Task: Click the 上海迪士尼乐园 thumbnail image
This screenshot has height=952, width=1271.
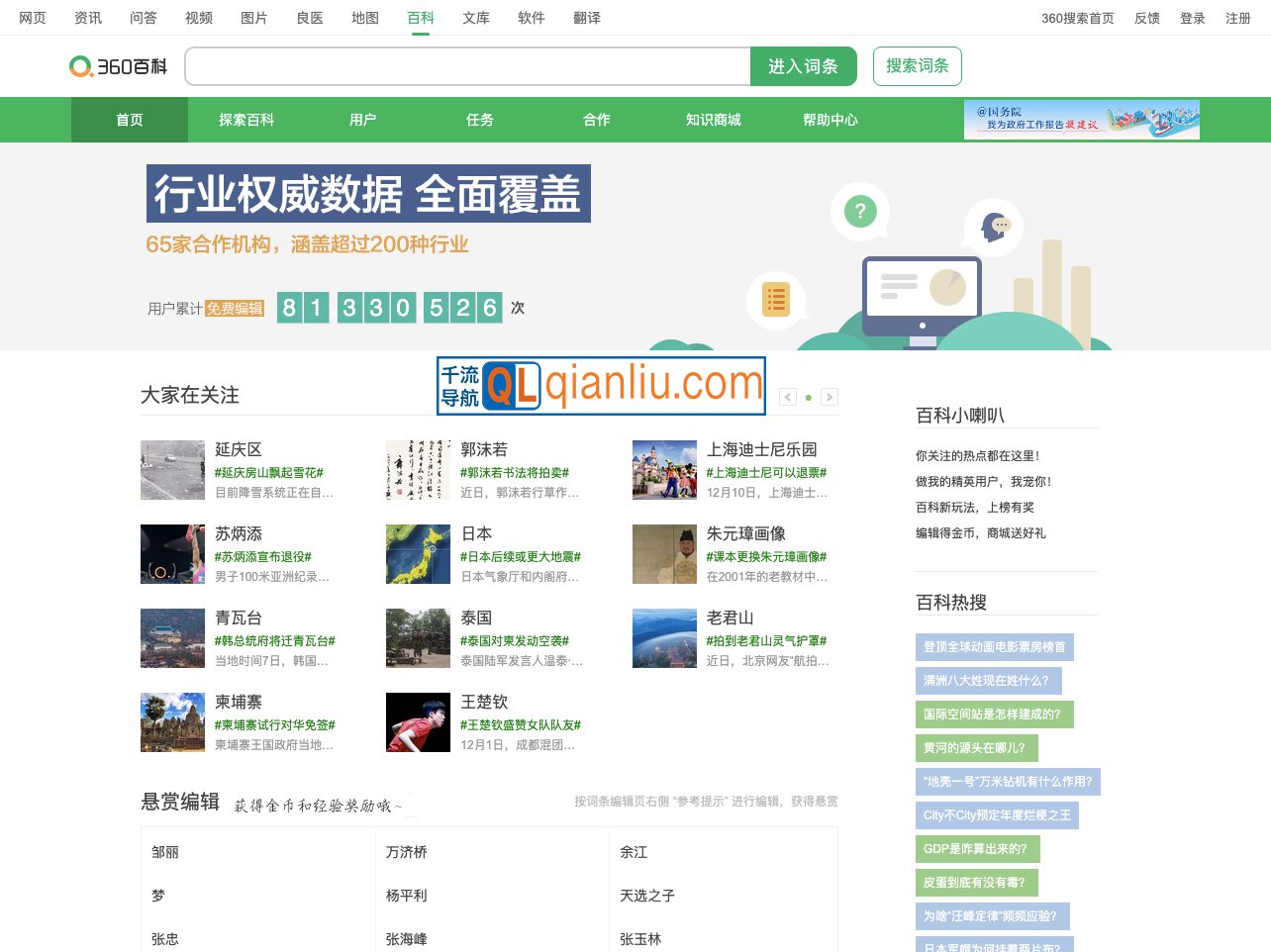Action: [664, 470]
